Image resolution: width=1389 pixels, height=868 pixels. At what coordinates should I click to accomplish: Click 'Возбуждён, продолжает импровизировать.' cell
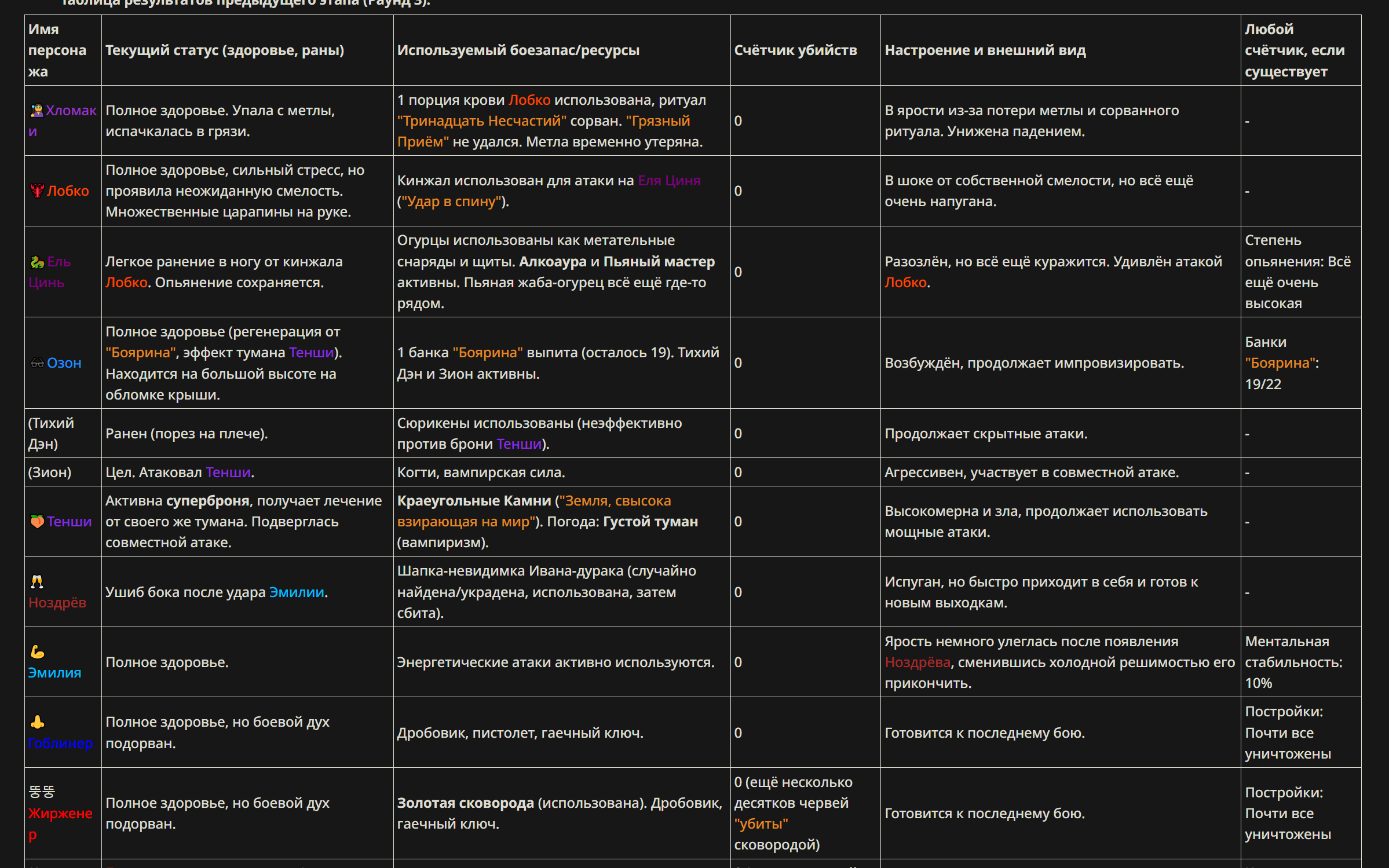click(x=1061, y=363)
